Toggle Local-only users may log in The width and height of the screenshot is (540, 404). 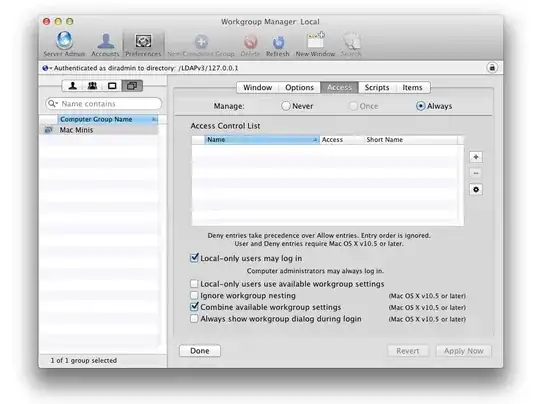(x=194, y=258)
